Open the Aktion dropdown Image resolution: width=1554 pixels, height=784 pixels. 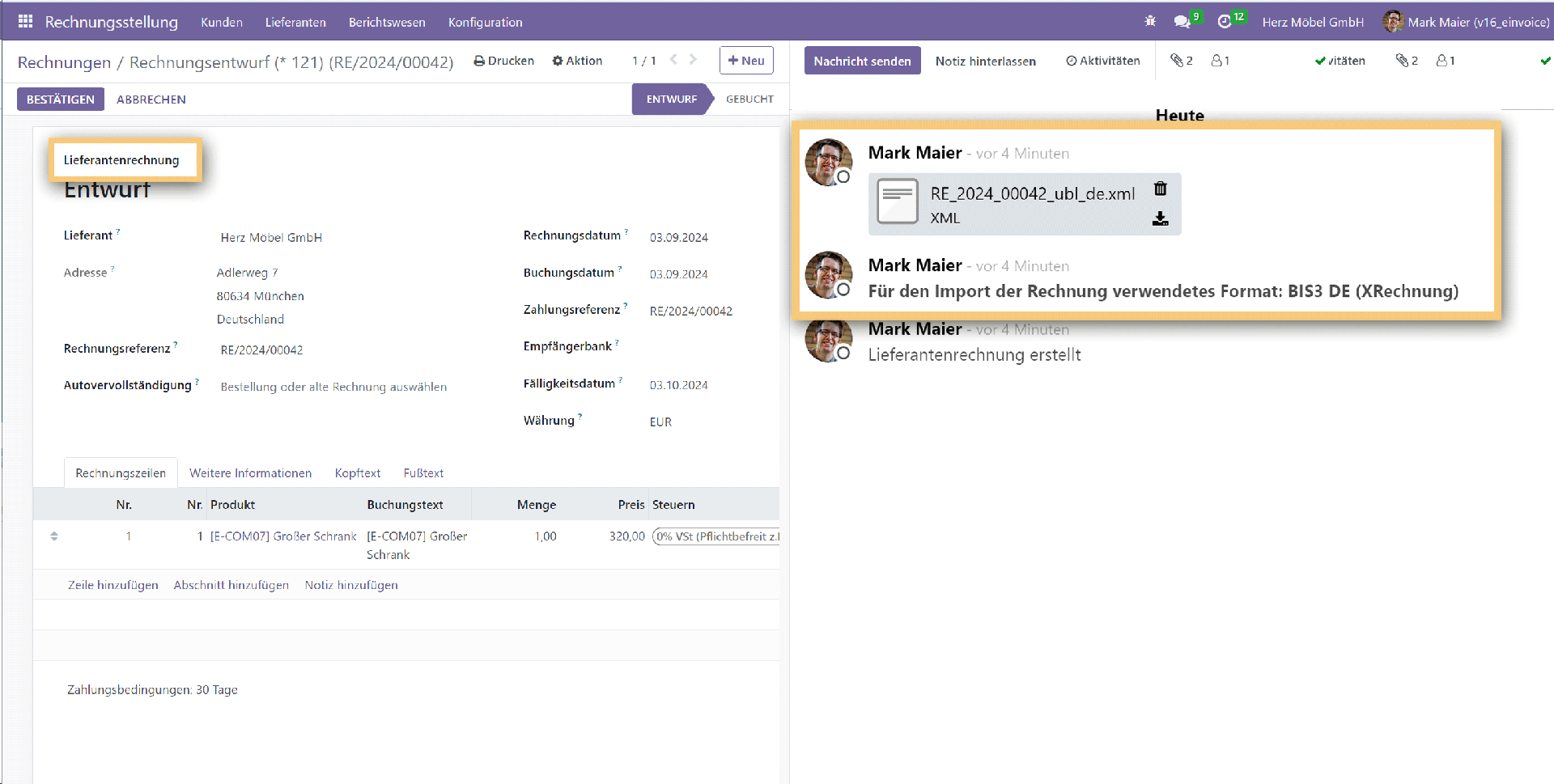click(x=577, y=61)
